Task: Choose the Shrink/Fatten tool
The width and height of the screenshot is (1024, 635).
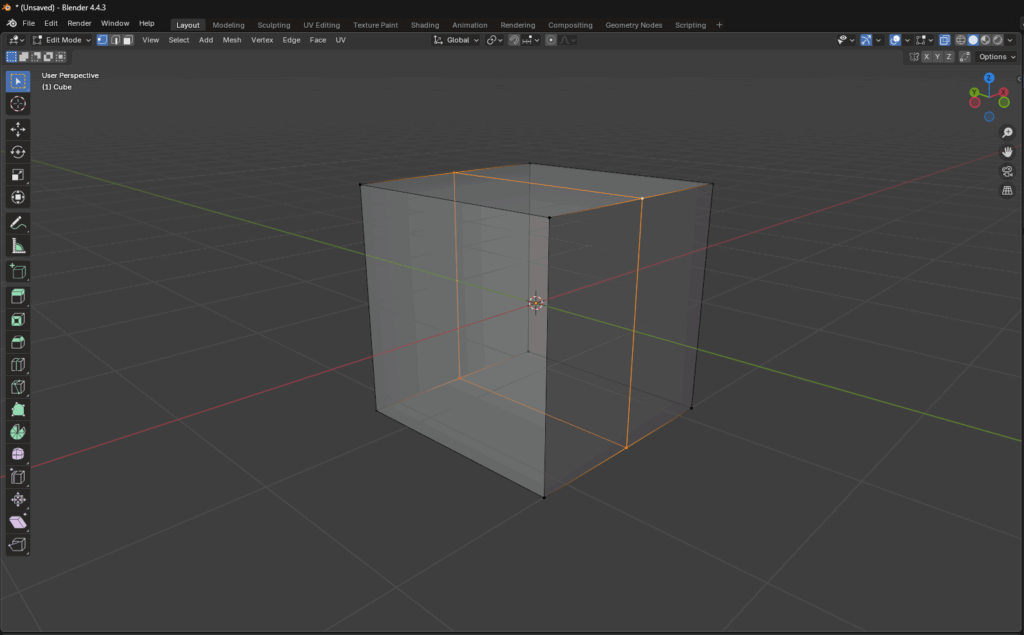Action: 18,500
